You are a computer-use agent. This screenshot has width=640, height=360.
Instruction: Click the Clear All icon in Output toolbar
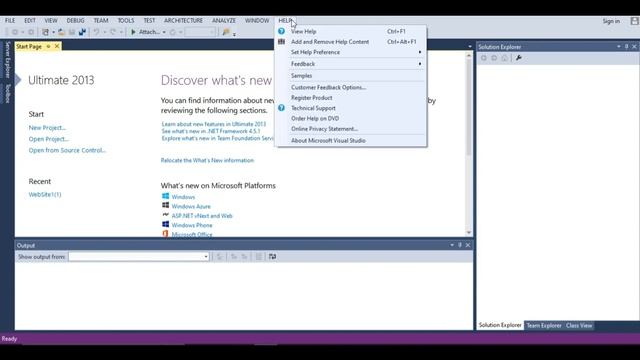pyautogui.click(x=258, y=256)
